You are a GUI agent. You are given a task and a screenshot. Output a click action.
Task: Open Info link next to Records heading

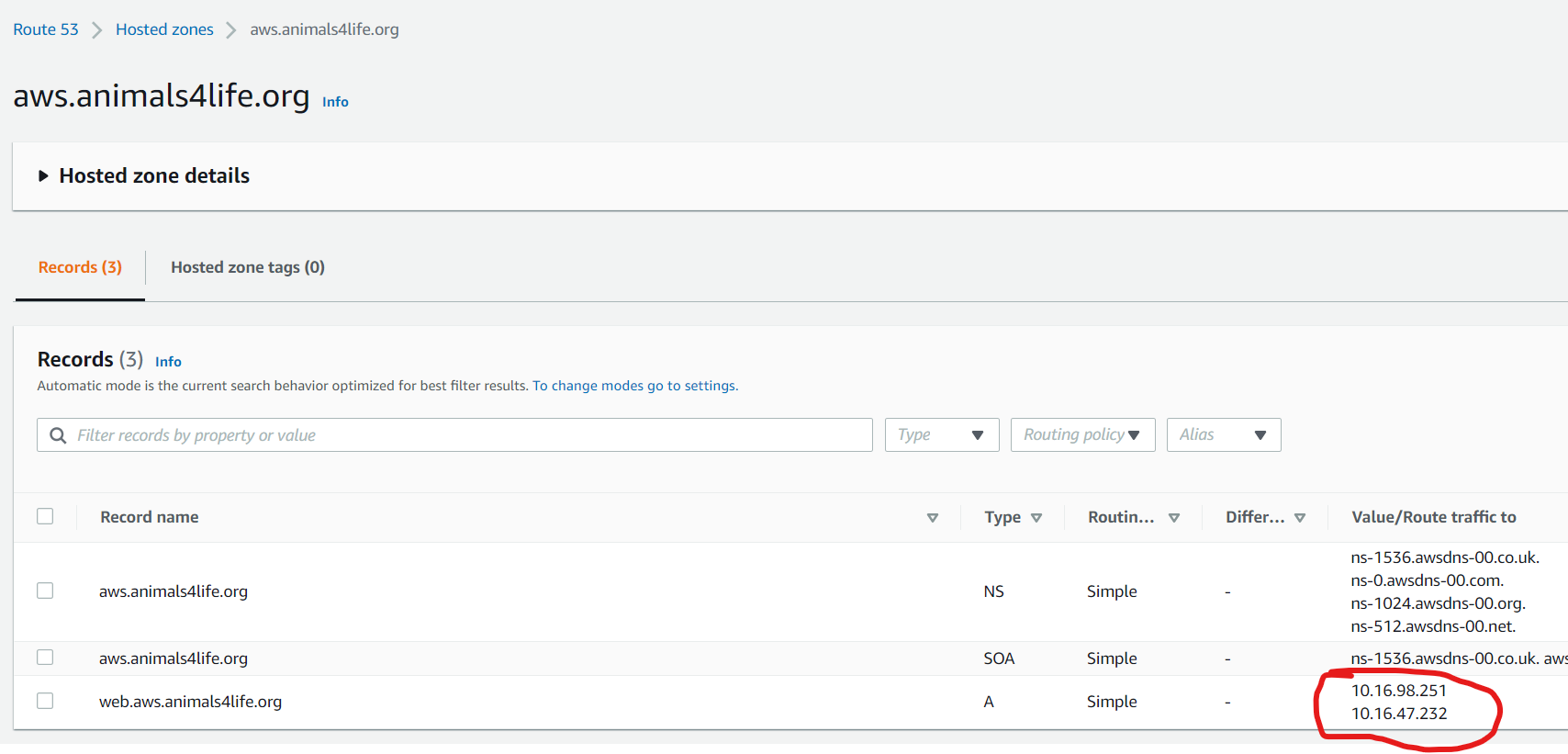(x=168, y=362)
